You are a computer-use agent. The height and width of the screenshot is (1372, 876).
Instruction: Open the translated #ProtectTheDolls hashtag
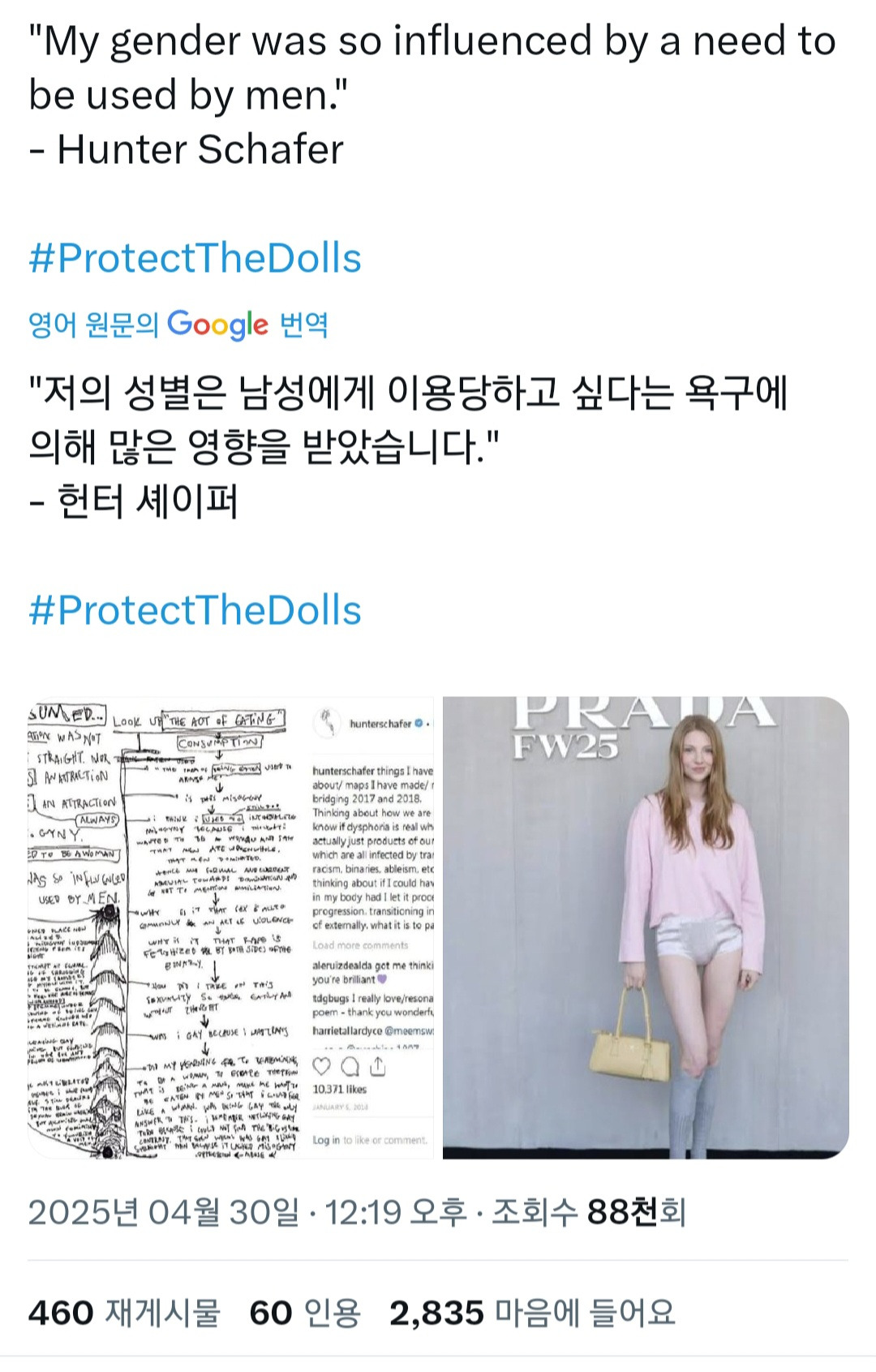point(195,610)
